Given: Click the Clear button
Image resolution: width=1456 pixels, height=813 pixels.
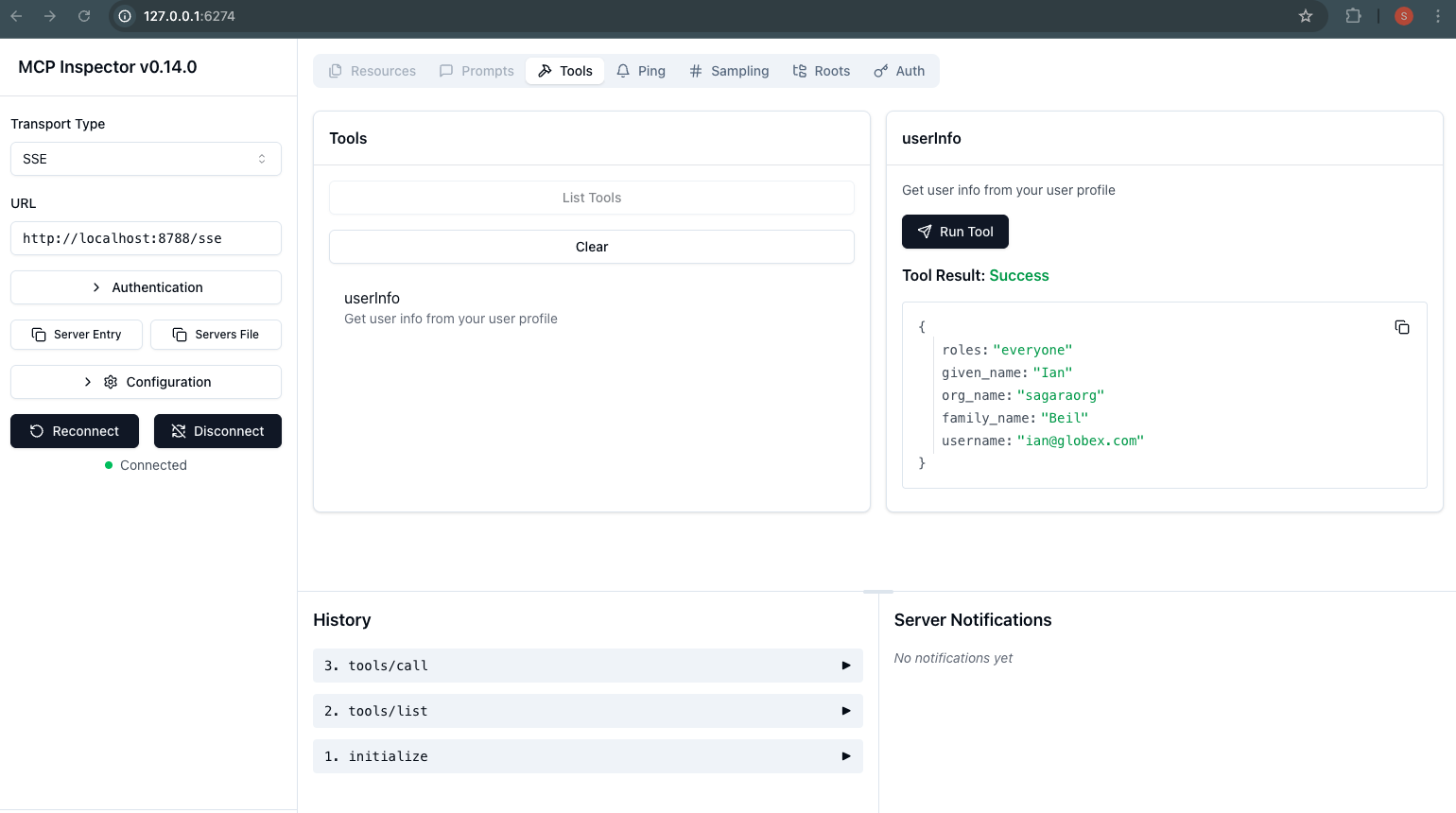Looking at the screenshot, I should [x=592, y=247].
